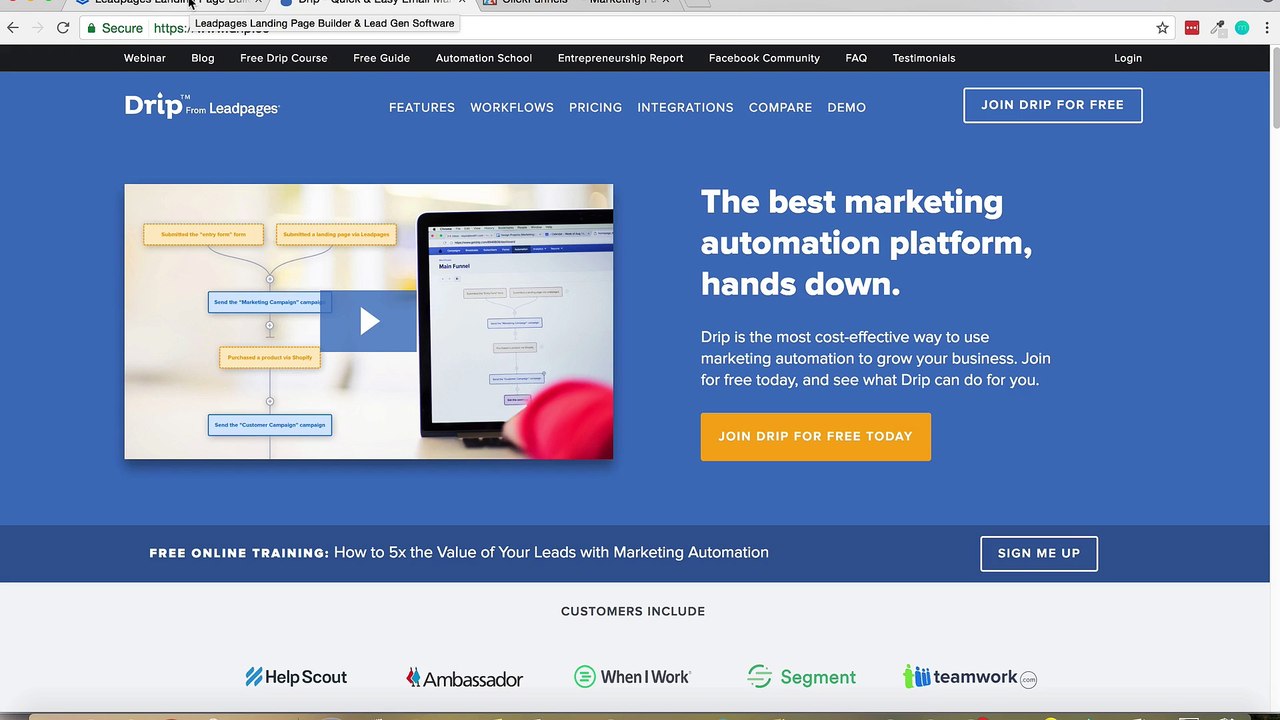Open the Ambassador customer logo
Screen dimensions: 1280x720
pyautogui.click(x=464, y=678)
